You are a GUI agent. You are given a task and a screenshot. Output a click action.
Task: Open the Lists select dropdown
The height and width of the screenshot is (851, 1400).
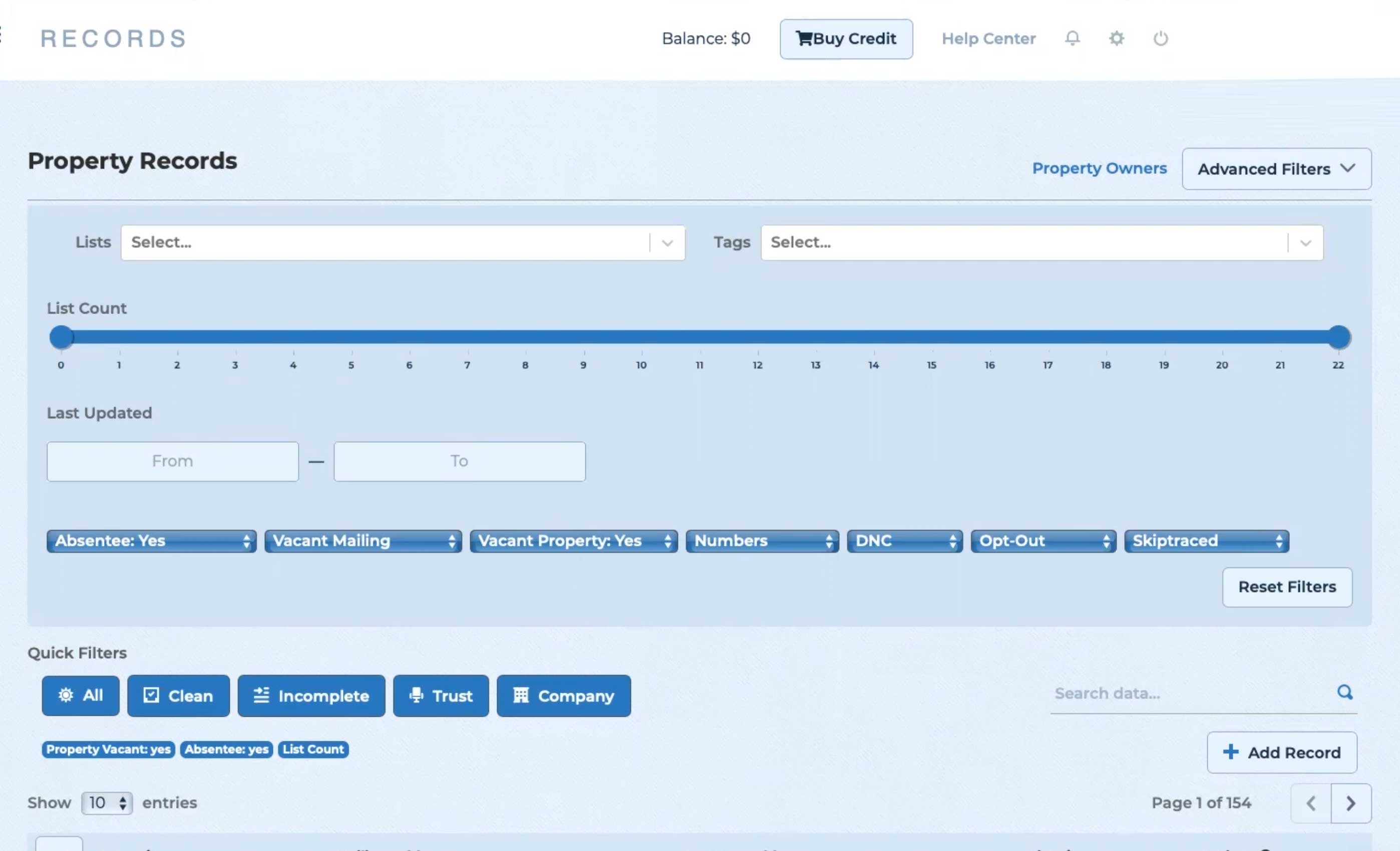click(x=402, y=243)
